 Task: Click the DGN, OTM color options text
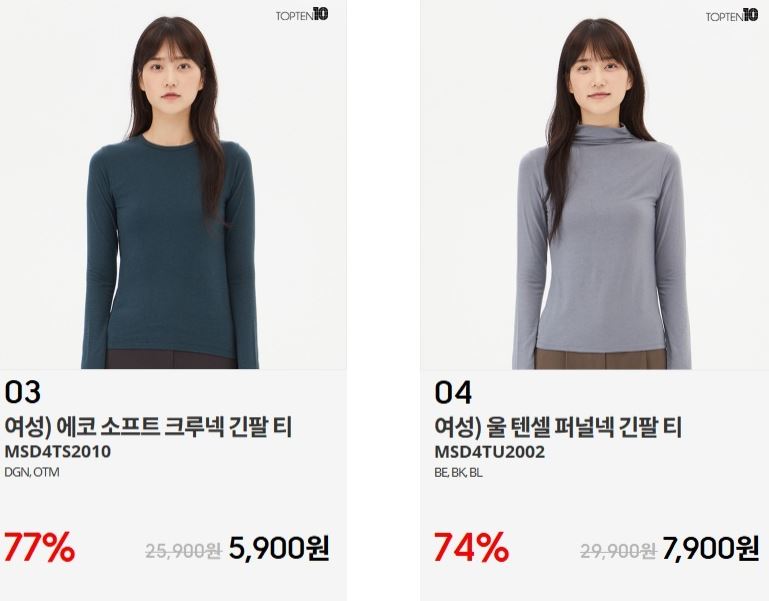32,472
